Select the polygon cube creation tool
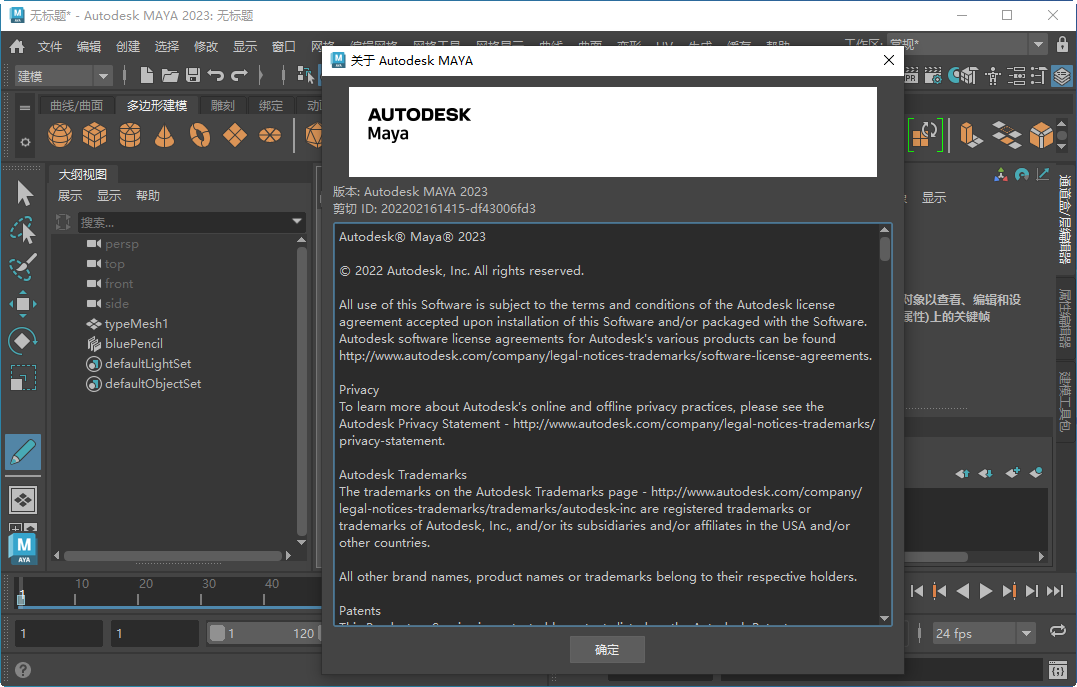The image size is (1077, 687). (x=95, y=135)
